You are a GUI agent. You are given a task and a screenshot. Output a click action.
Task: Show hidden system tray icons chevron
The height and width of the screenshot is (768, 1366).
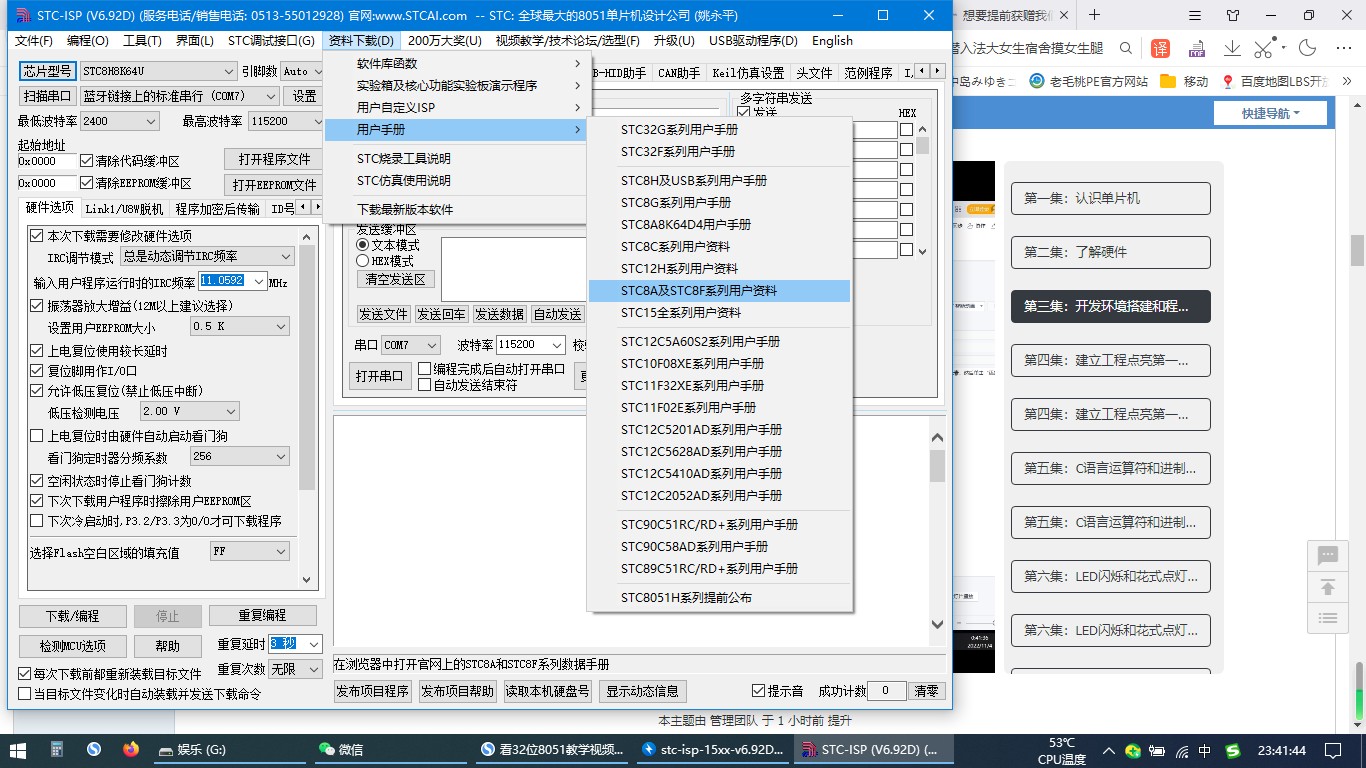click(x=1109, y=750)
